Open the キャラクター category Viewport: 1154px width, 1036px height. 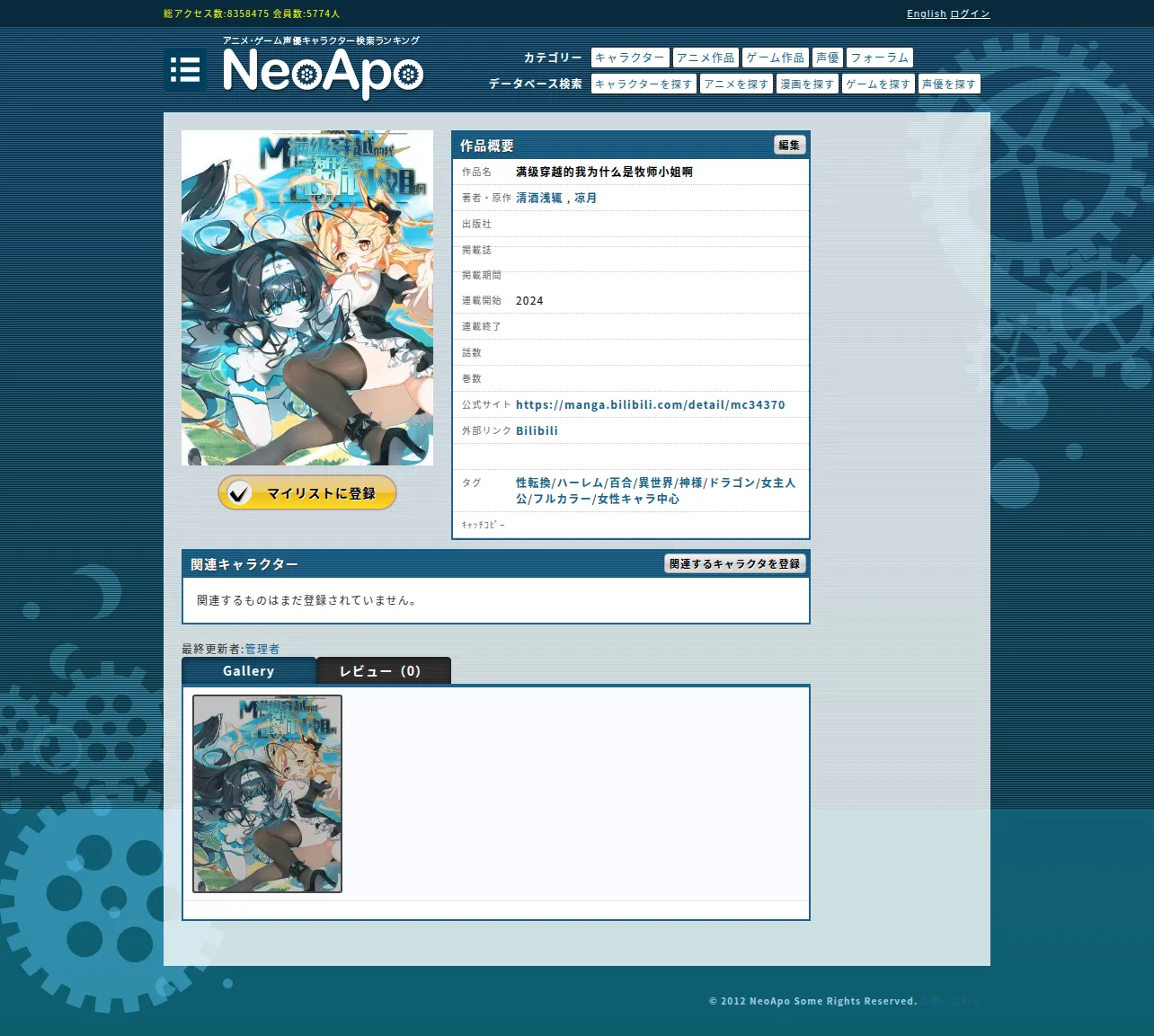tap(630, 58)
